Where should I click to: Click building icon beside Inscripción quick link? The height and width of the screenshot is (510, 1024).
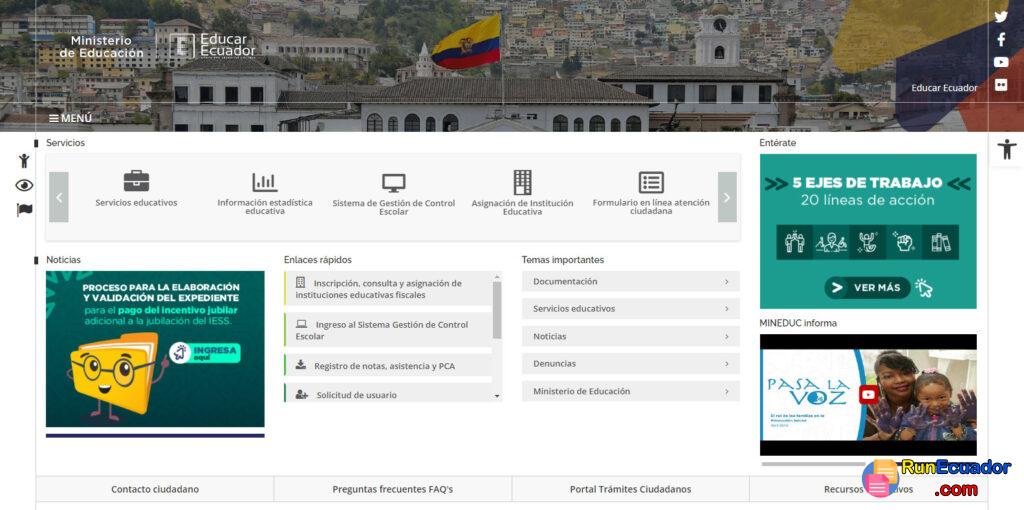pos(300,283)
